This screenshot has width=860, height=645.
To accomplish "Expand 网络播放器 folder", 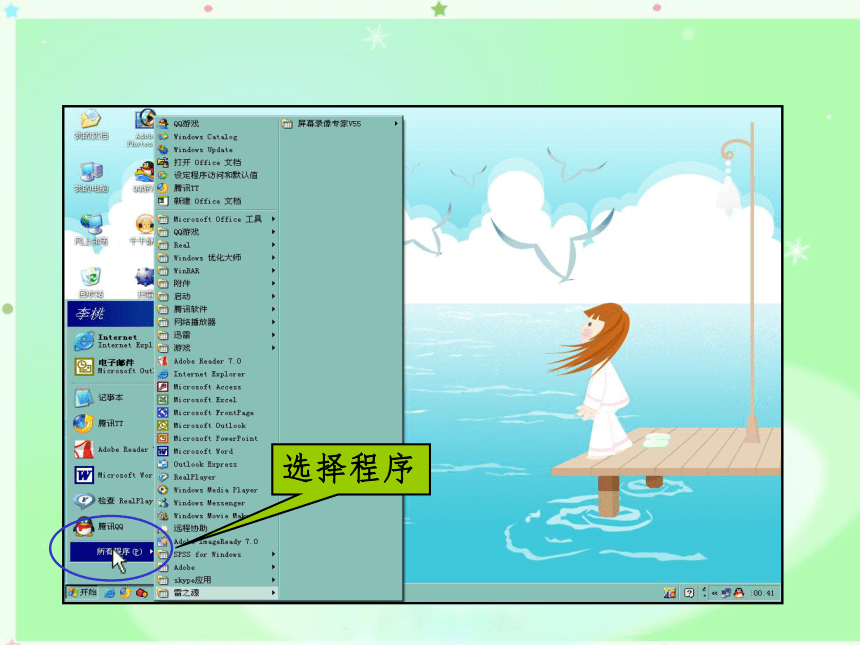I will [x=217, y=322].
